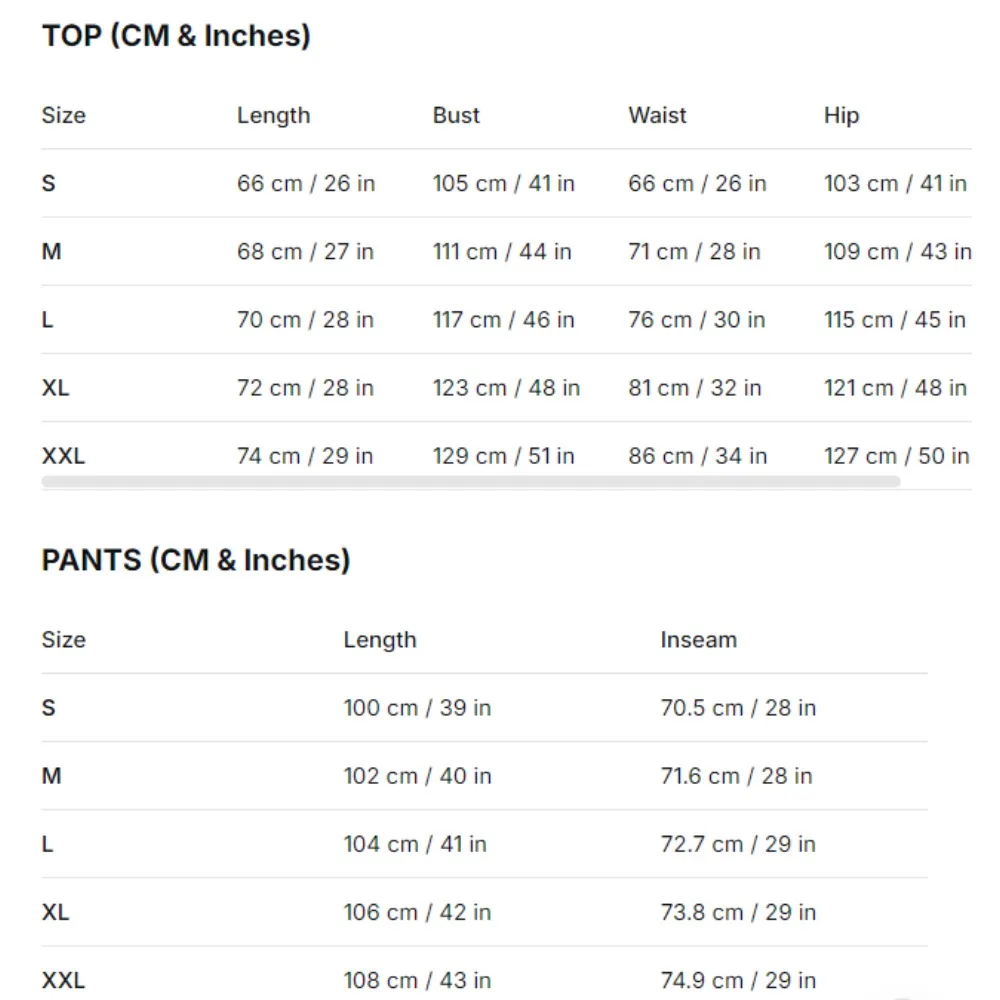The image size is (1000, 1000).
Task: Select the 71.6 cm / 28 in inseam cell
Action: 736,776
